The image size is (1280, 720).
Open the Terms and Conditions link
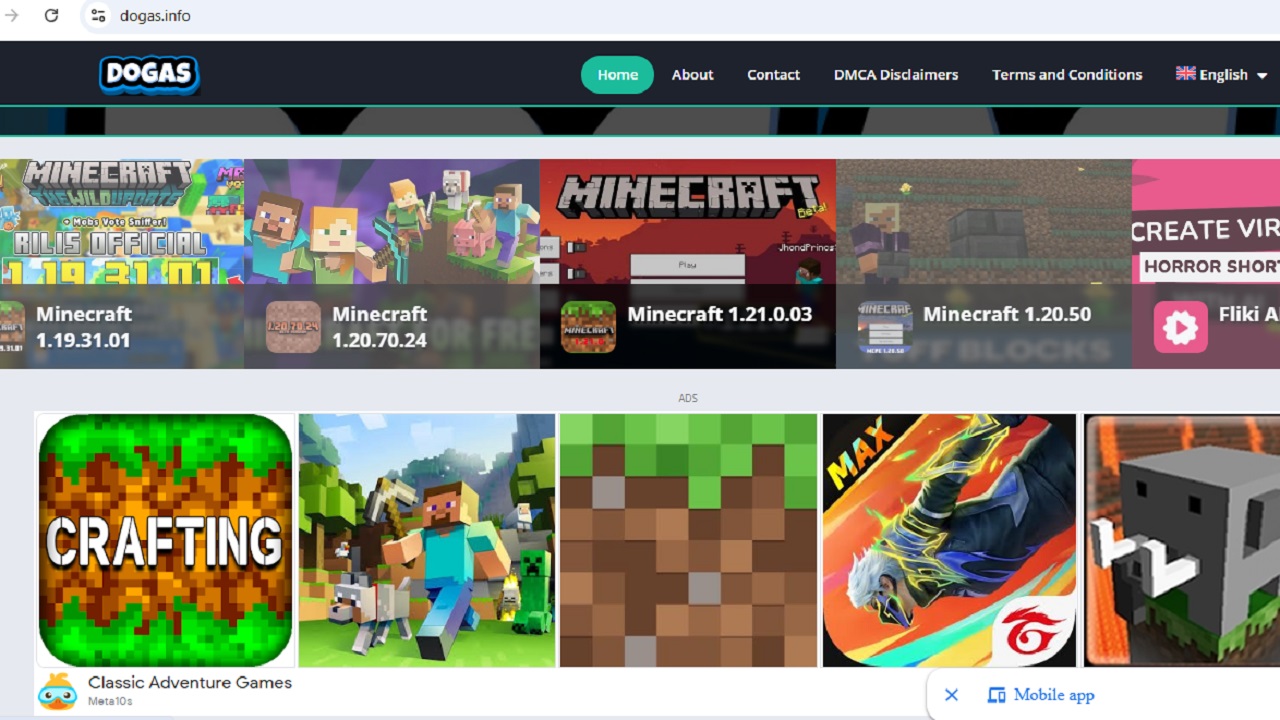click(1067, 74)
